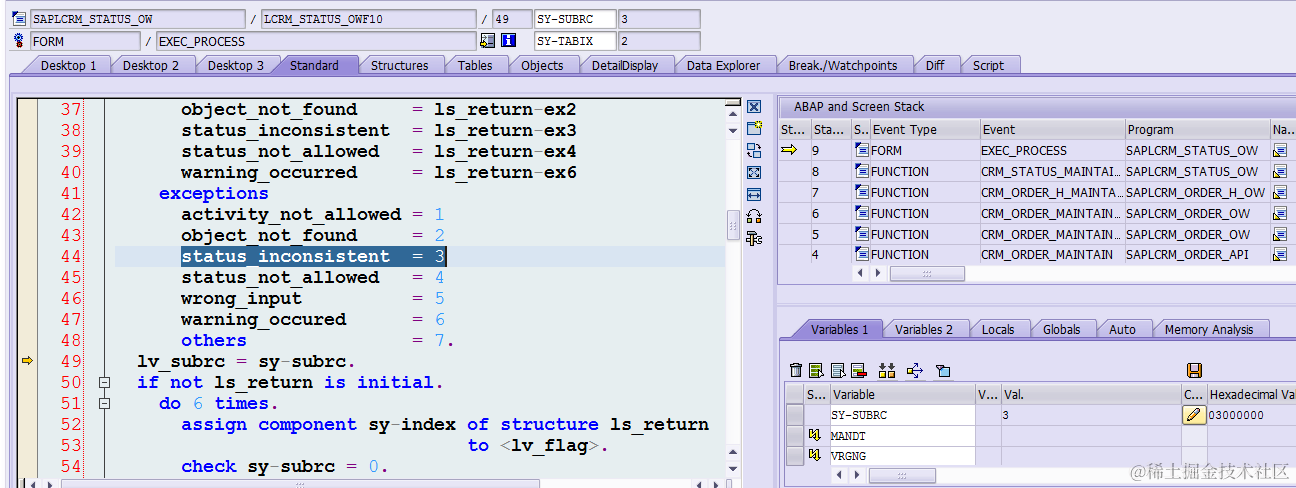Click the Hexadecimal Value column header
The height and width of the screenshot is (488, 1296).
(x=1252, y=394)
